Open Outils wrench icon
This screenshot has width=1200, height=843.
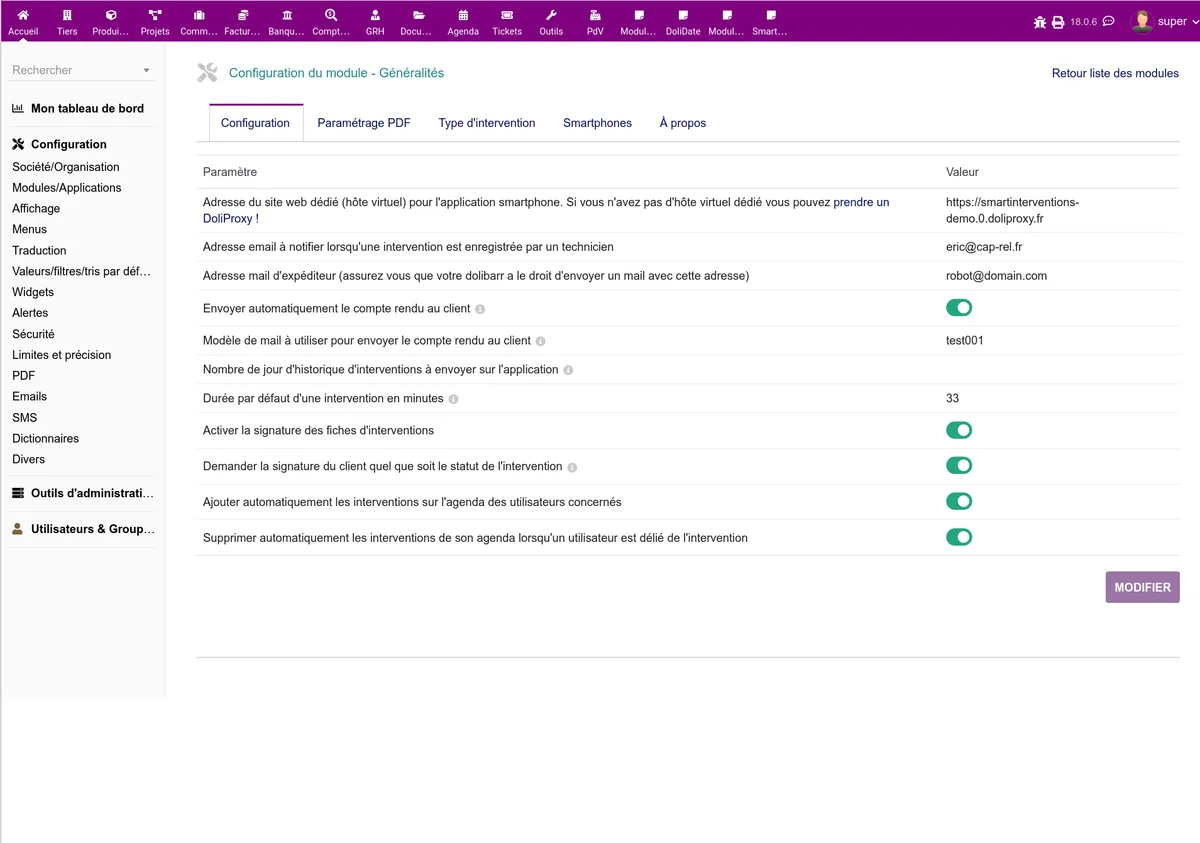[x=551, y=16]
